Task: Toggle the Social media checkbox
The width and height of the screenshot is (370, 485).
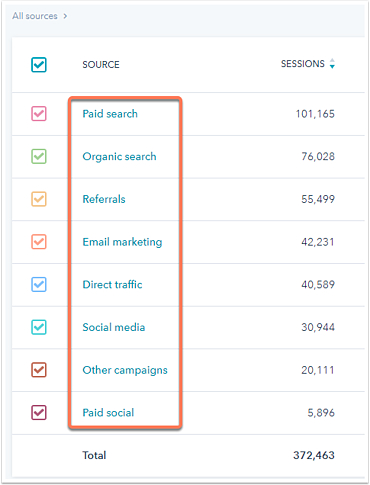Action: pos(39,327)
